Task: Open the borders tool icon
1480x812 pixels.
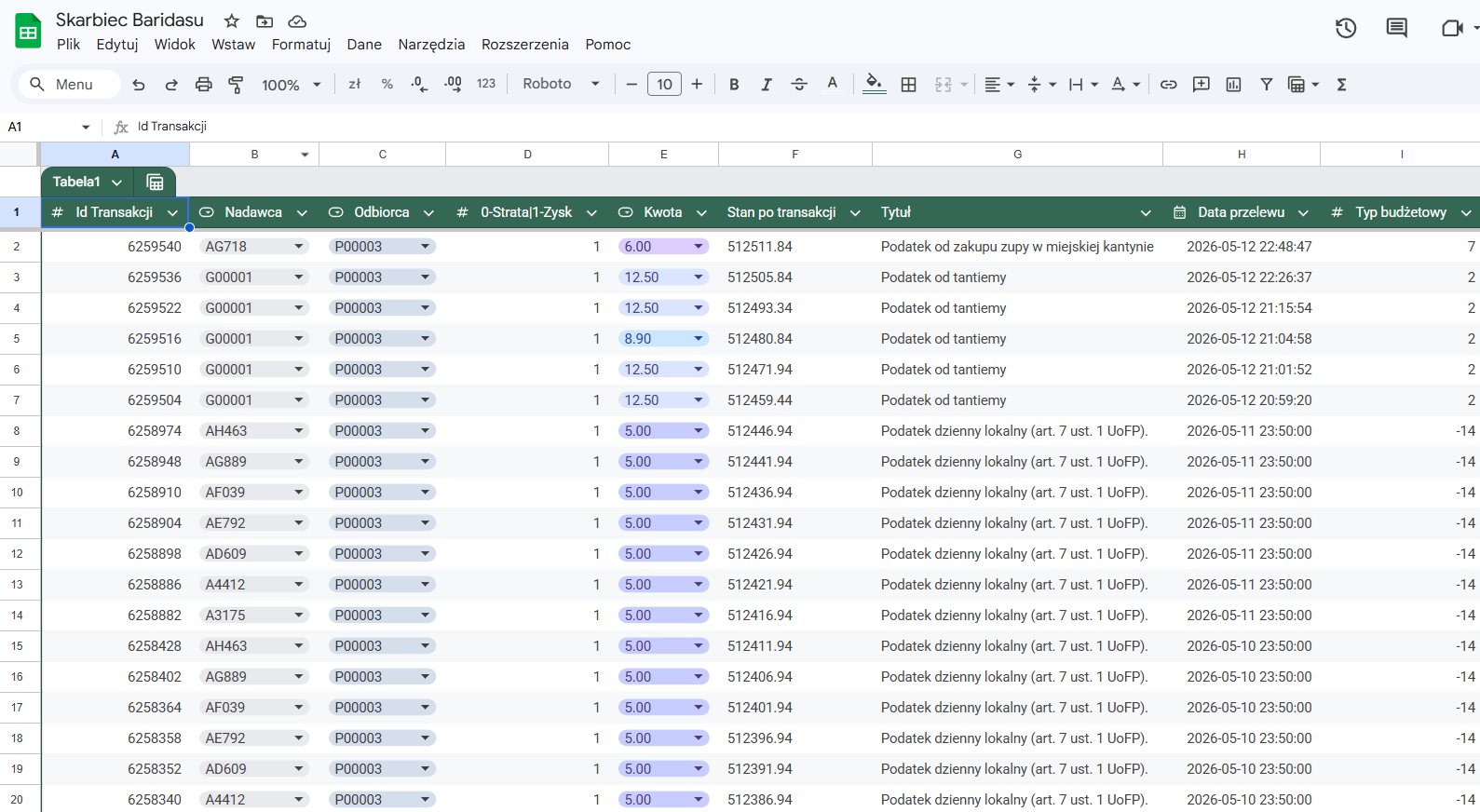Action: click(909, 85)
